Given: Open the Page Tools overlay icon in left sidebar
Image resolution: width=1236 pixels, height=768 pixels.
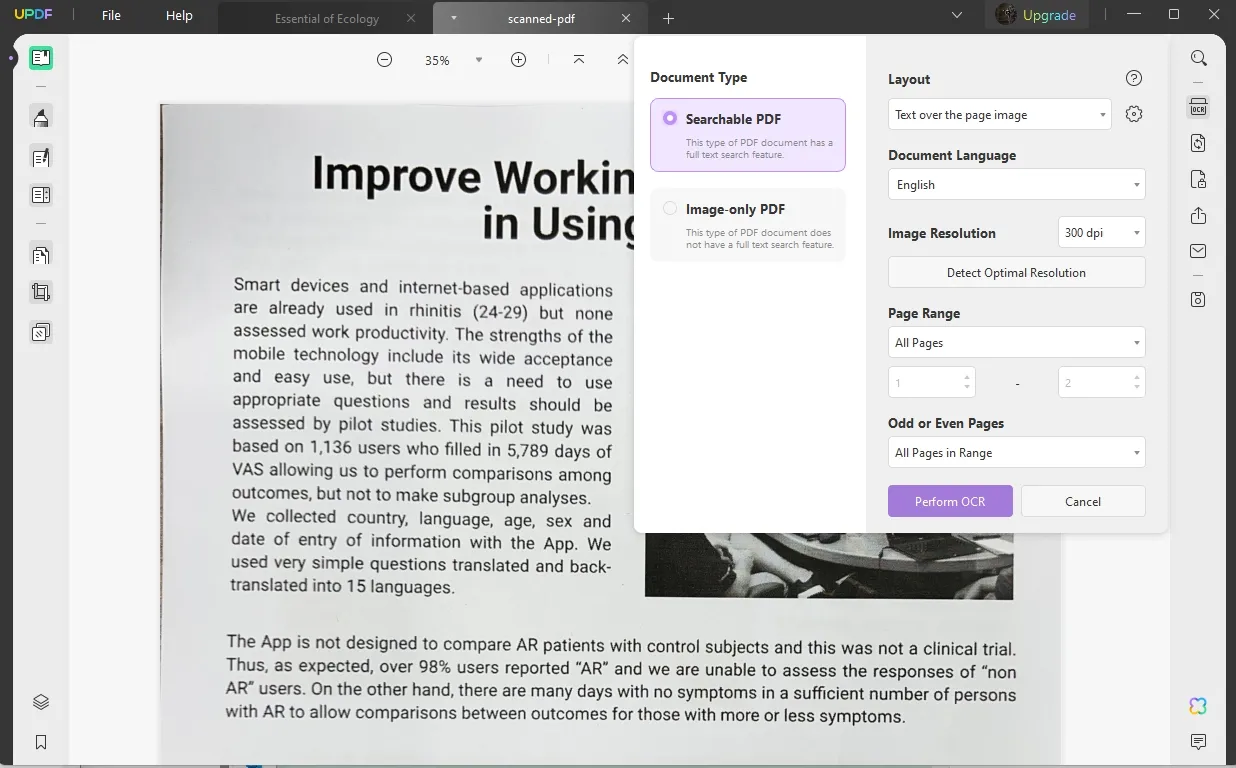Looking at the screenshot, I should click(41, 332).
